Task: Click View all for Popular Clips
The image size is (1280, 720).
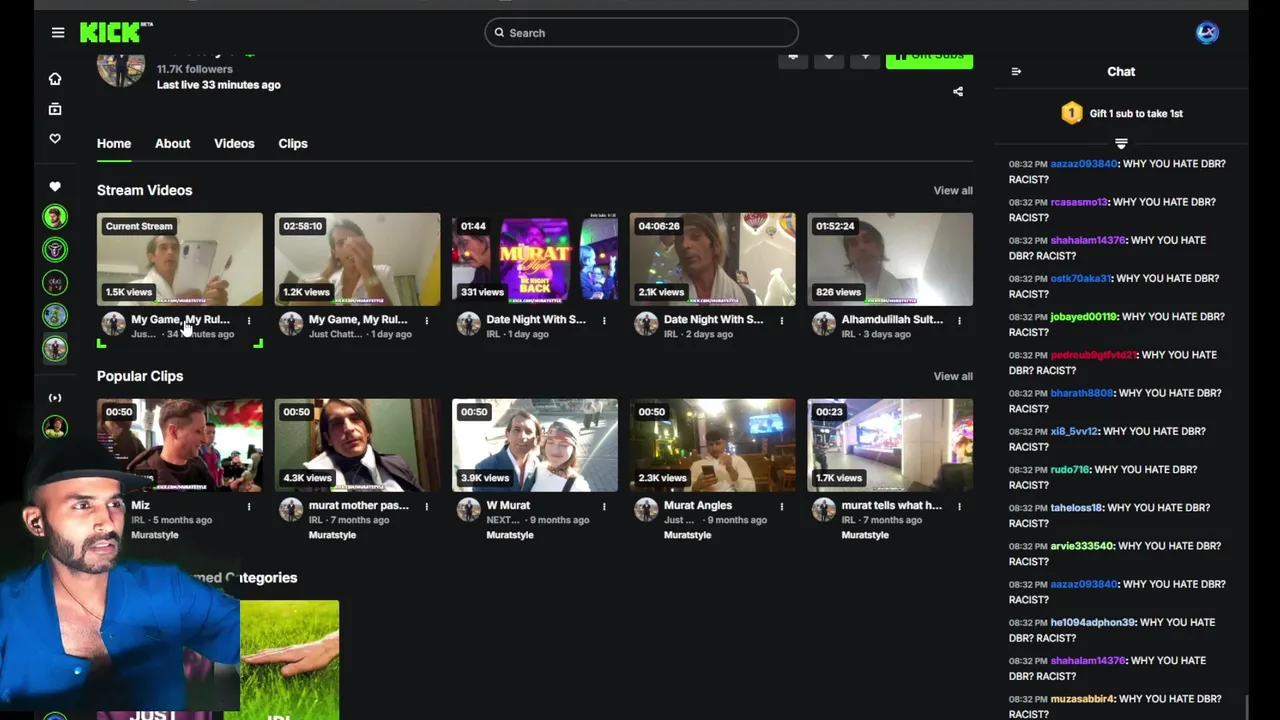Action: 953,377
